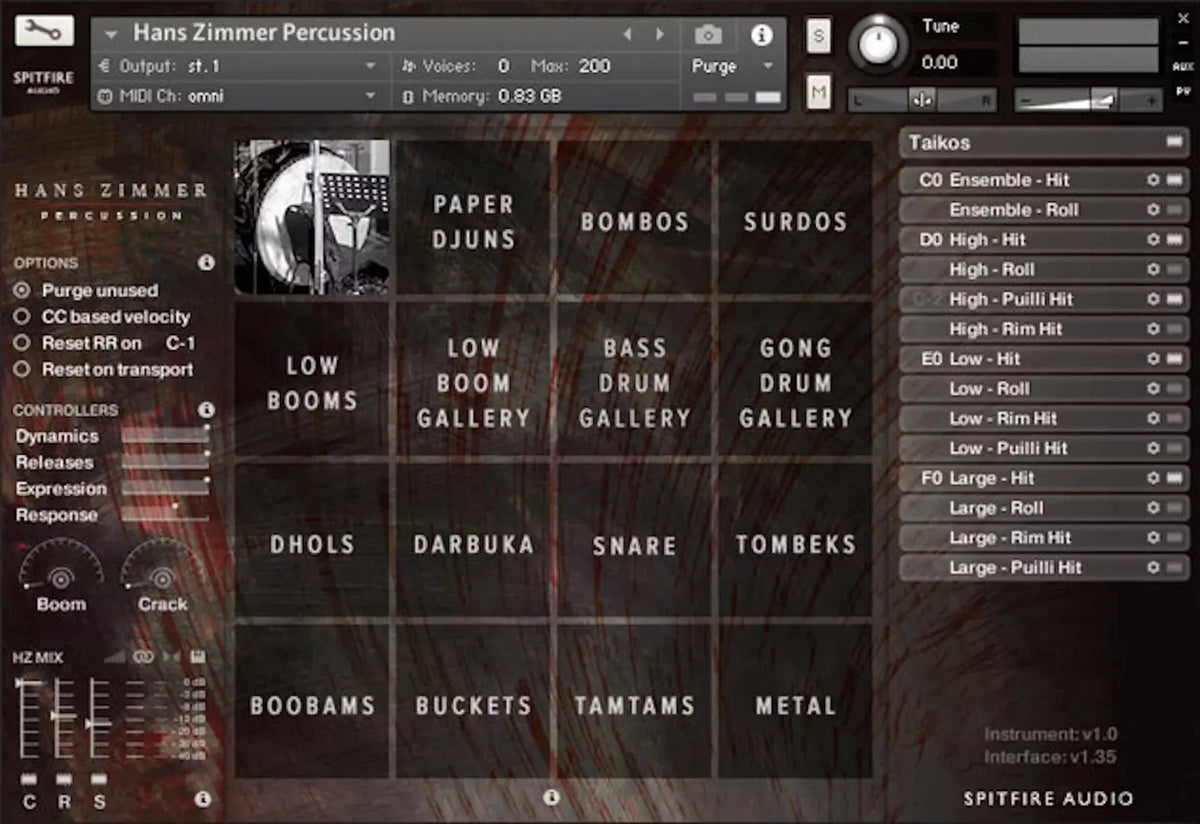Select the GONG DRUM GALLERY pad

click(795, 384)
